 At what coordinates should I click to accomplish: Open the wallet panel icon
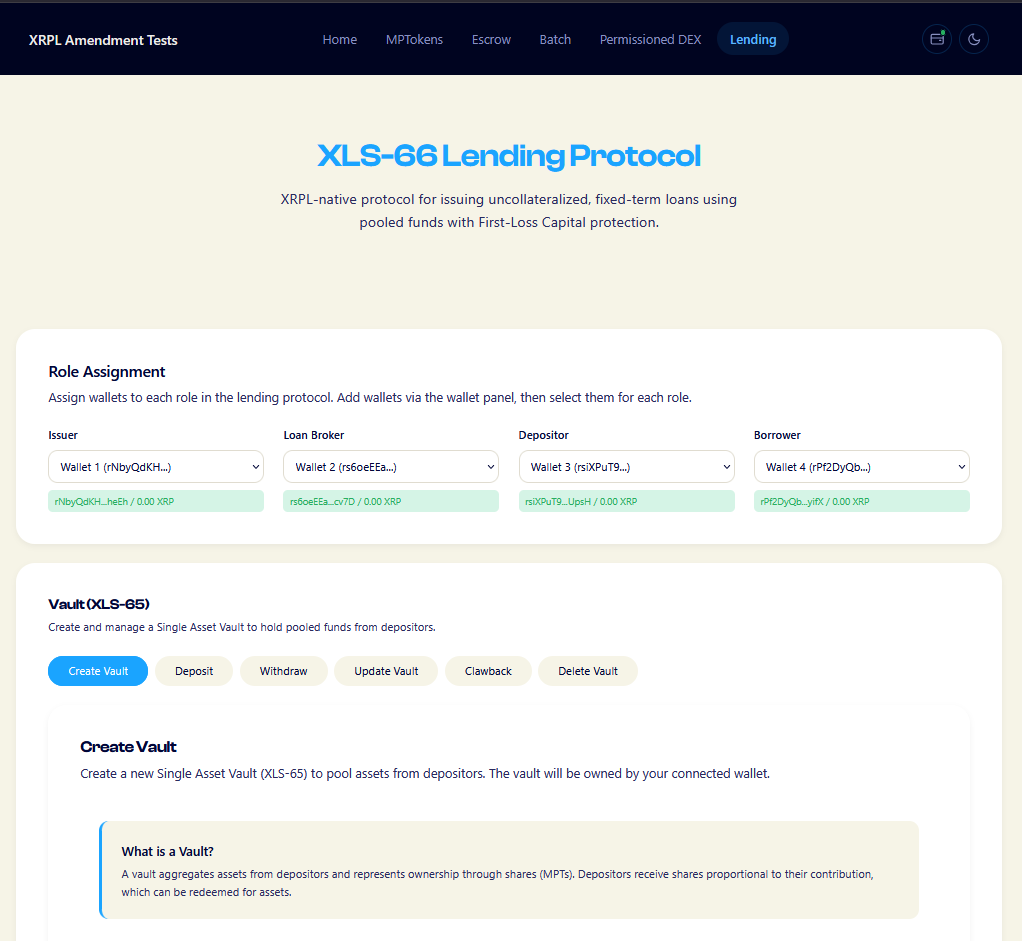tap(937, 39)
